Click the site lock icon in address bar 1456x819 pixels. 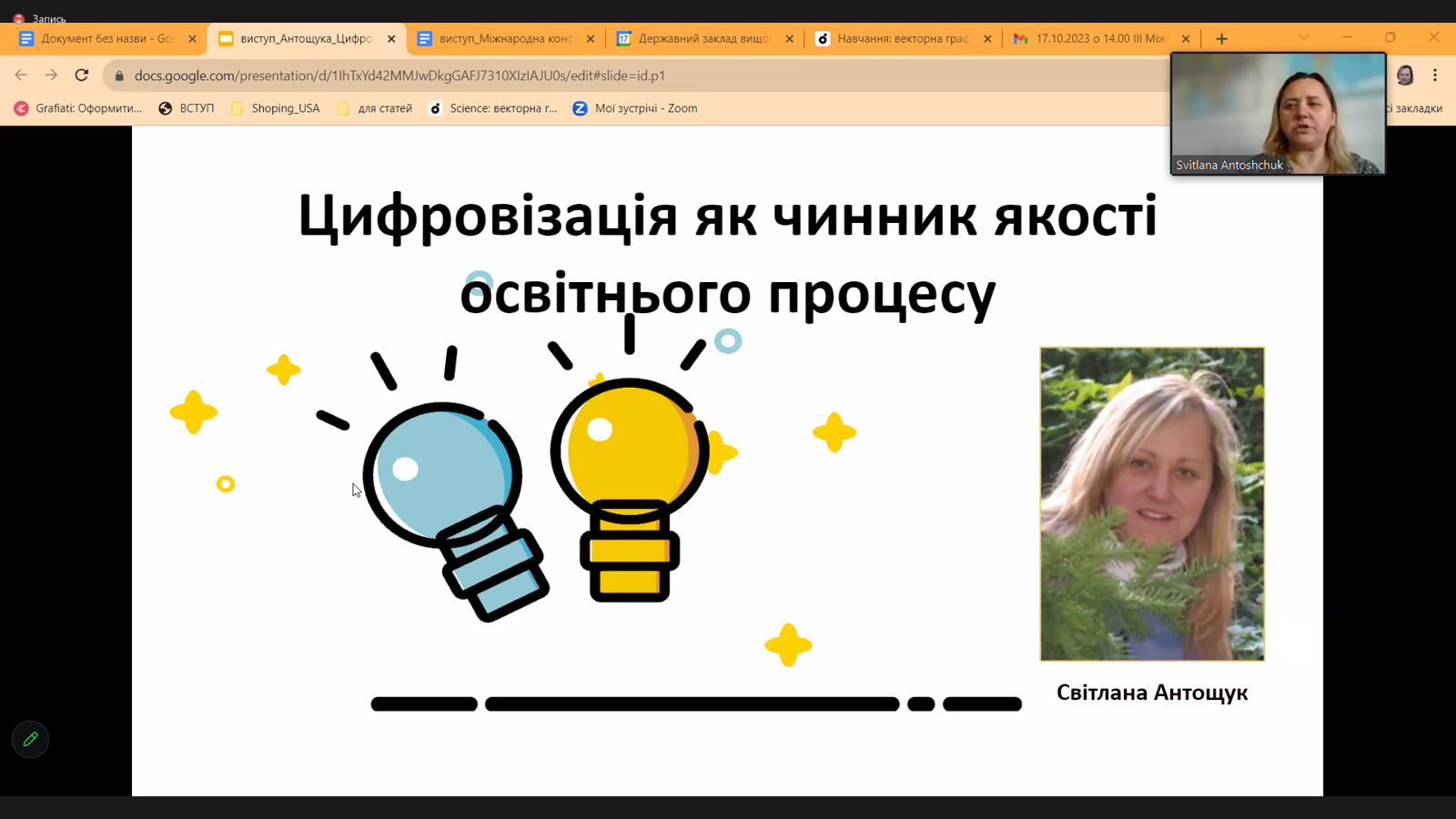119,76
